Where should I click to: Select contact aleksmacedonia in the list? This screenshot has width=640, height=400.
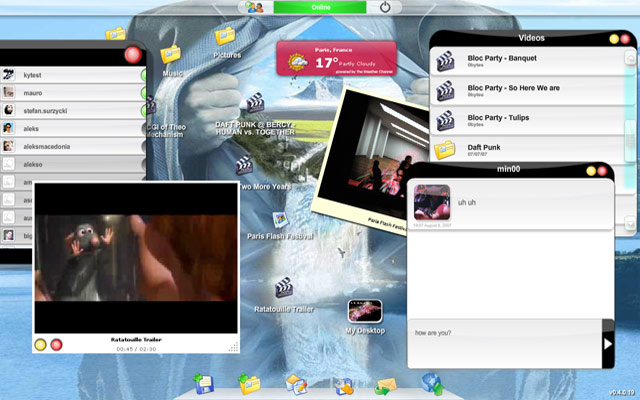point(73,147)
